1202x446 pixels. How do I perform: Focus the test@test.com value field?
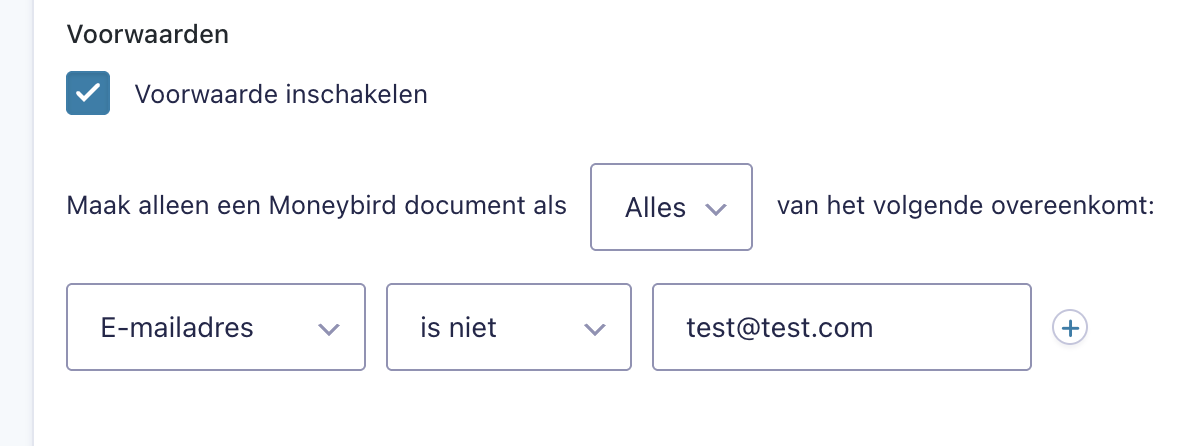pyautogui.click(x=840, y=327)
